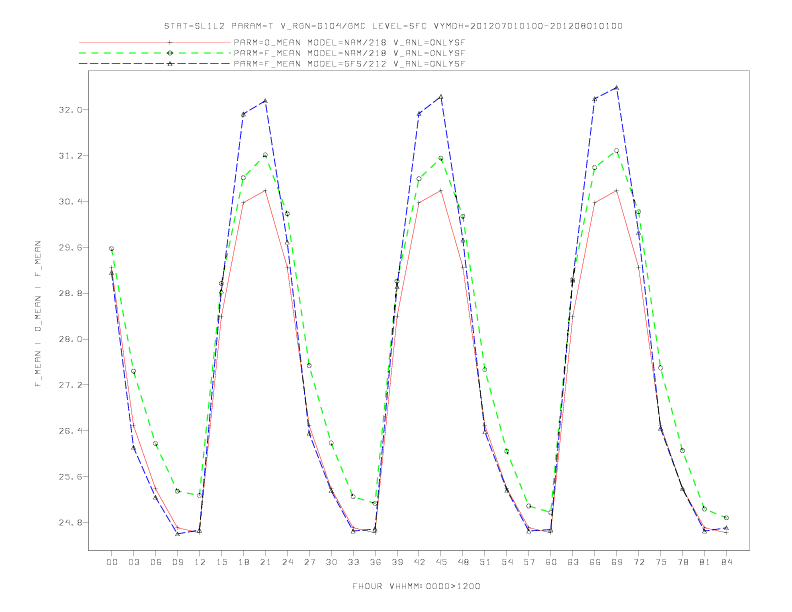Click the x-axis tick label 45

tap(441, 562)
